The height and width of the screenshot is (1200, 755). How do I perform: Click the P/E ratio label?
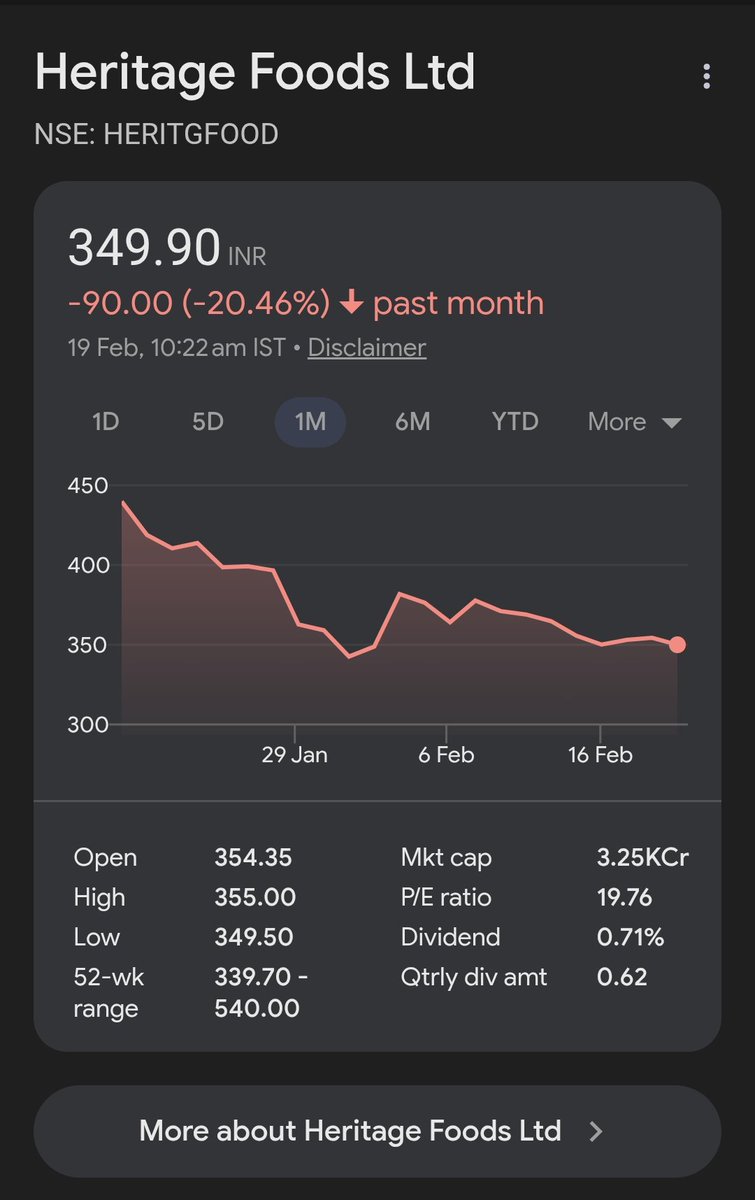pos(446,897)
